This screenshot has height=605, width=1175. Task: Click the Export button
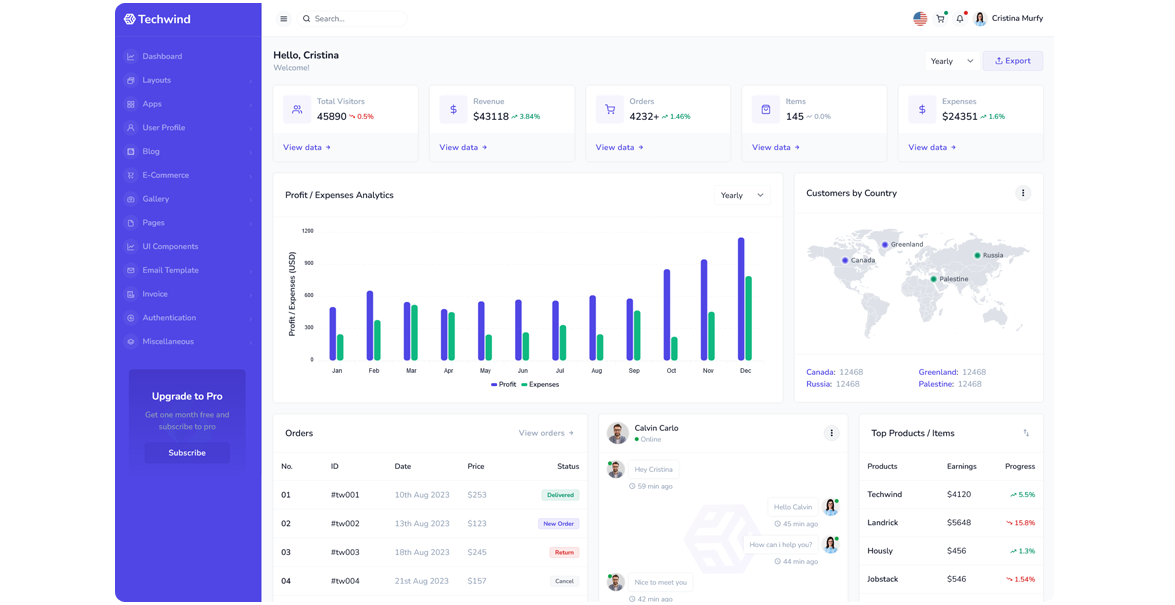pyautogui.click(x=1012, y=61)
